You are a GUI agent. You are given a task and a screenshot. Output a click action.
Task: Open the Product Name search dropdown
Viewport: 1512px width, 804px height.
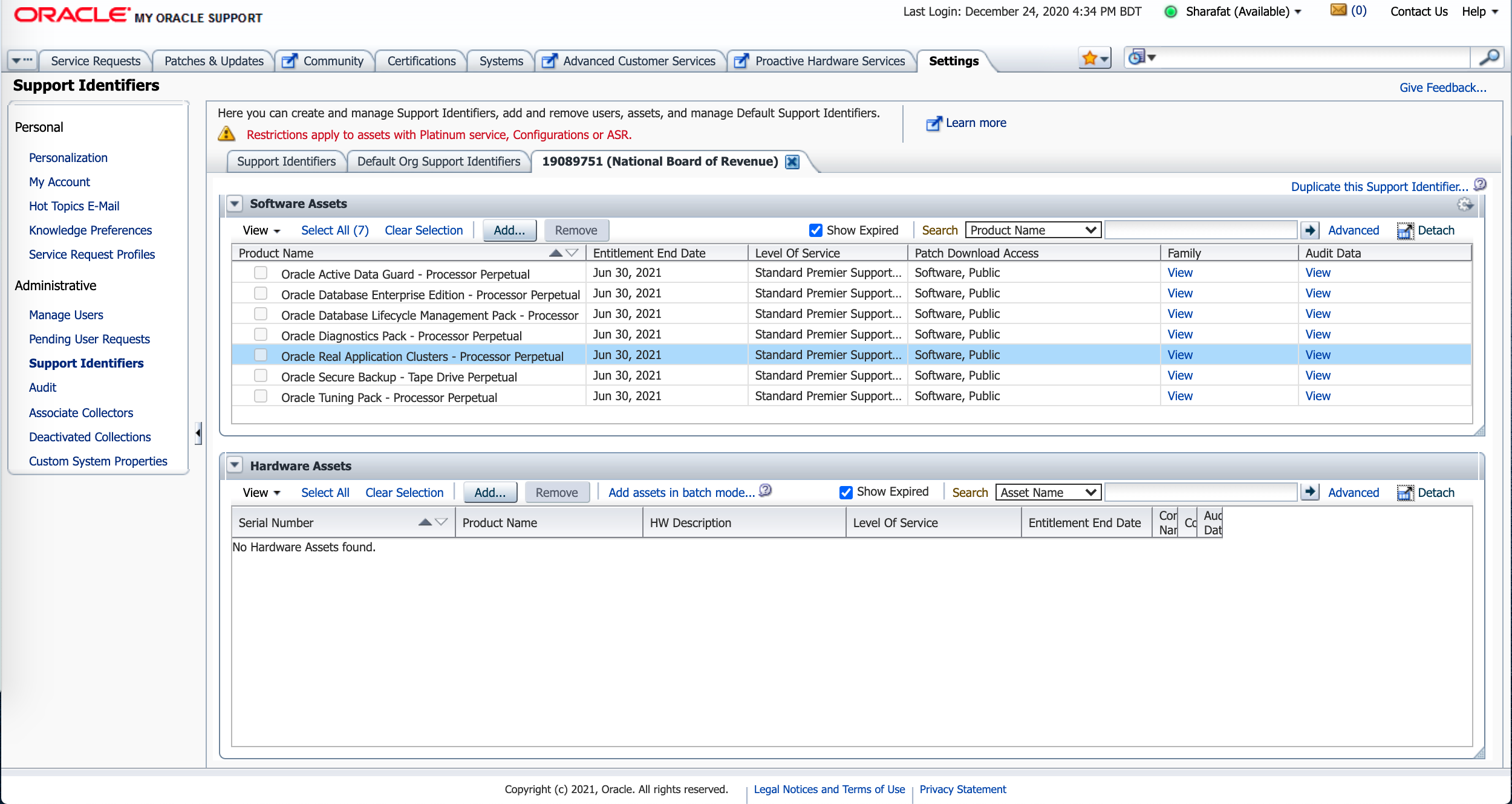pos(1032,230)
